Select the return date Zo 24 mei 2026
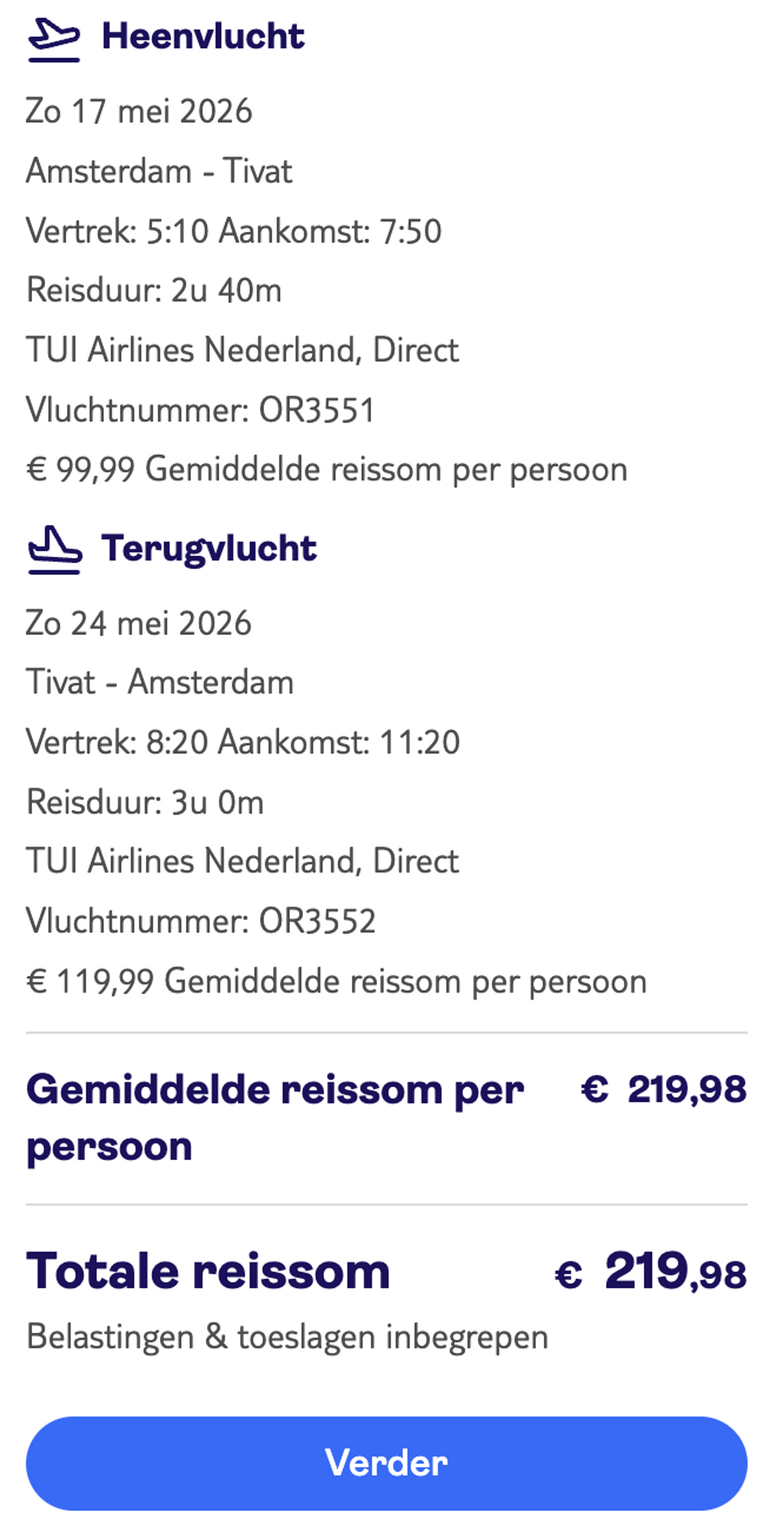This screenshot has width=784, height=1533. [140, 622]
